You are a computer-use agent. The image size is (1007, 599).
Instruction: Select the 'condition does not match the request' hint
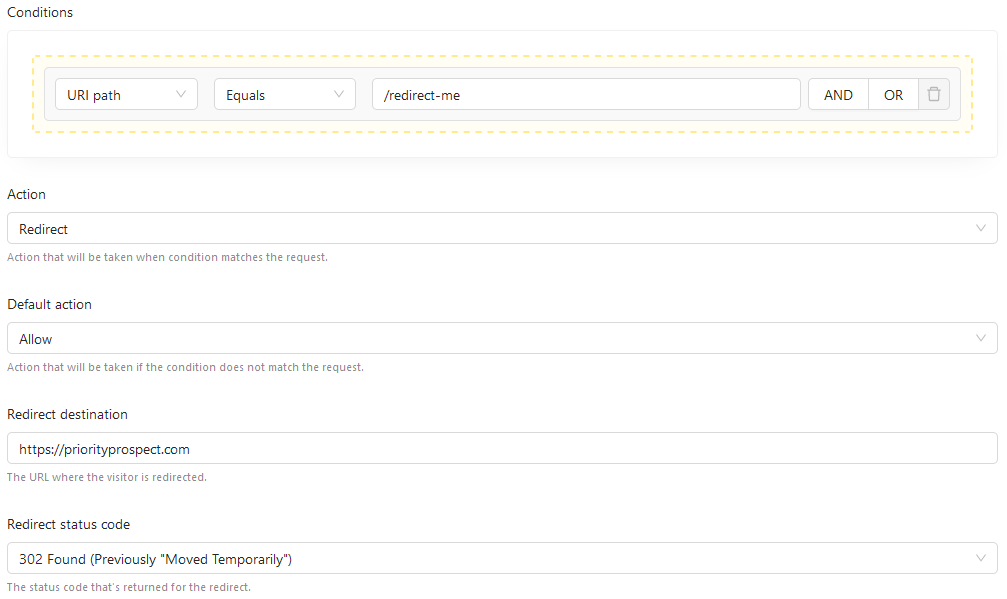pos(185,367)
